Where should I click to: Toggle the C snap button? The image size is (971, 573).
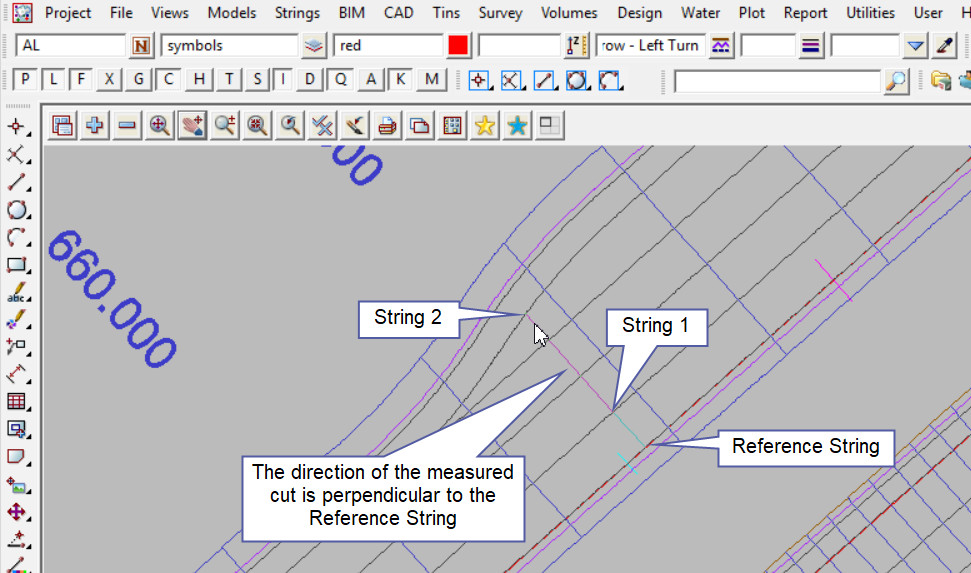pos(168,80)
